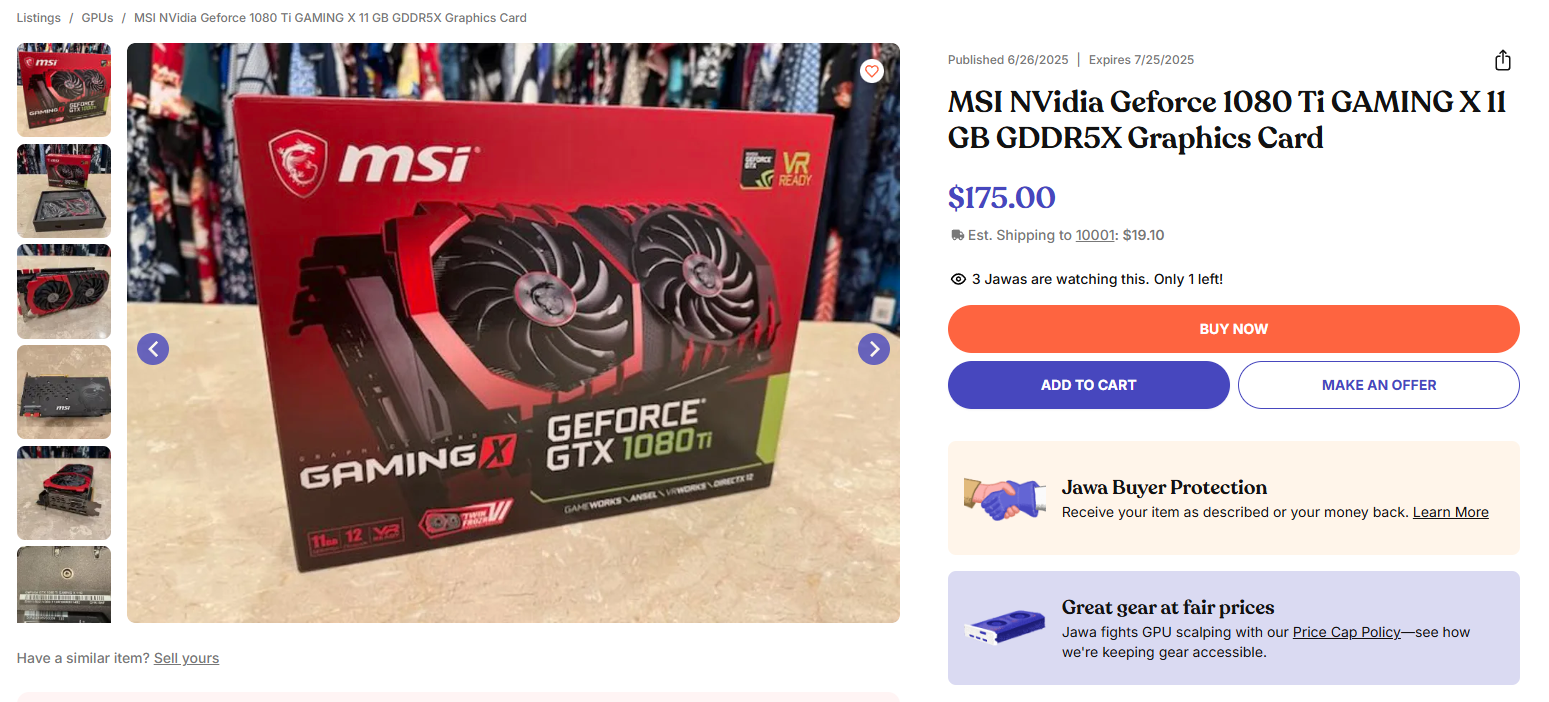This screenshot has height=702, width=1549.
Task: Click the Sell yours link
Action: coord(186,658)
